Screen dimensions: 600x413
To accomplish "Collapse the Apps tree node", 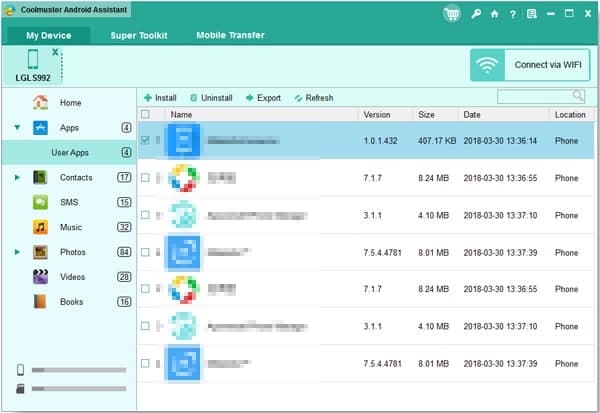I will pyautogui.click(x=17, y=128).
